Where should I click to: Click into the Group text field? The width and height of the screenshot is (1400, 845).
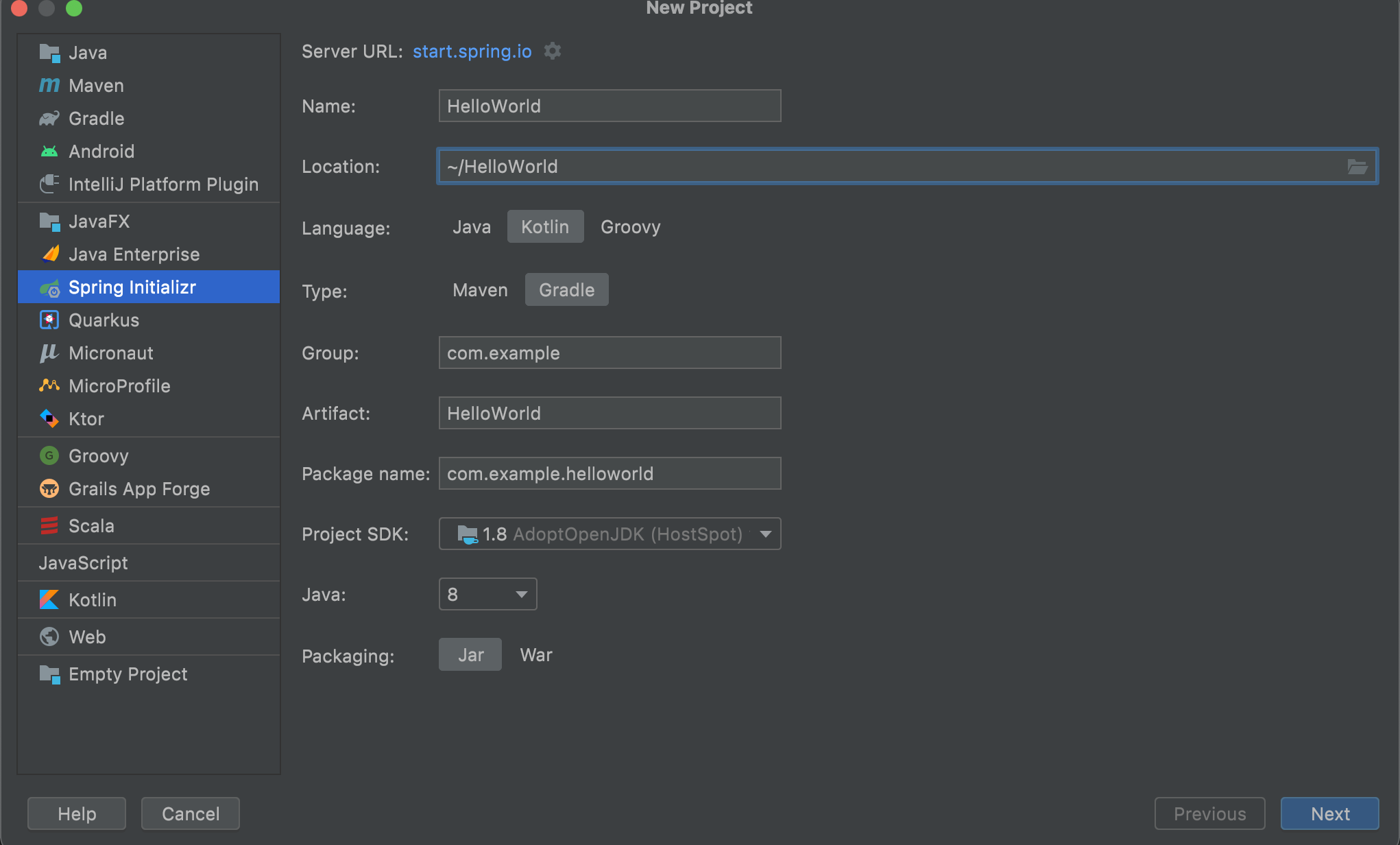pos(609,353)
